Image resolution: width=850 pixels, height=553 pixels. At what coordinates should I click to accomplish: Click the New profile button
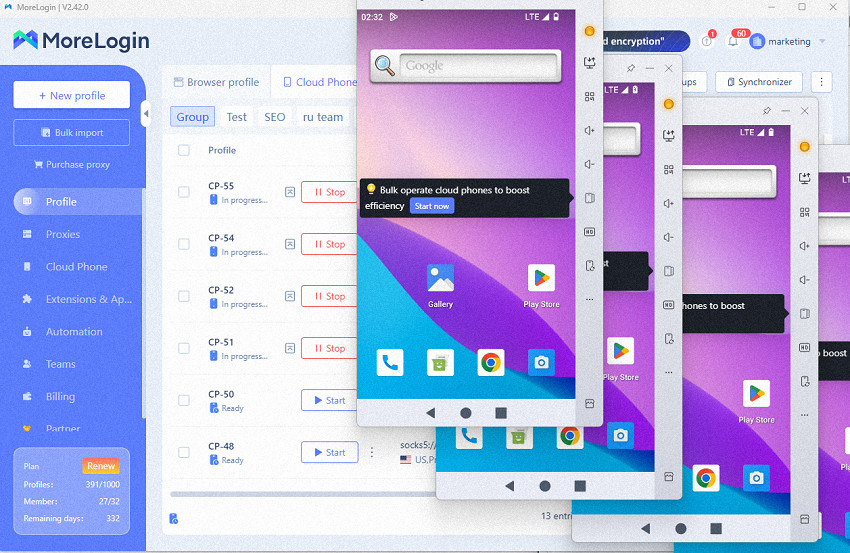(72, 95)
